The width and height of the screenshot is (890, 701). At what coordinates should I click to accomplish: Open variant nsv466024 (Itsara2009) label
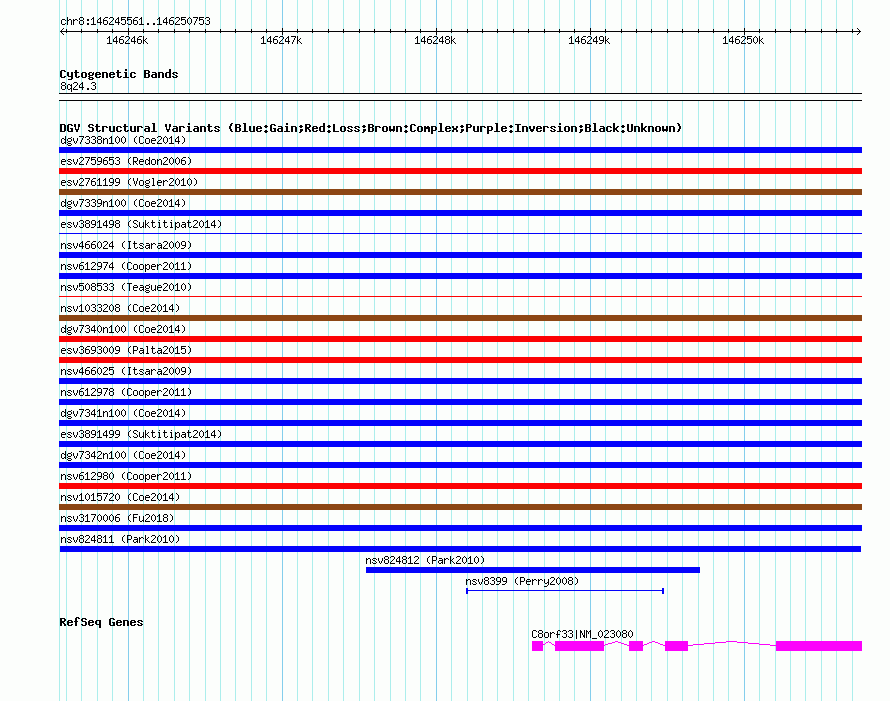126,245
